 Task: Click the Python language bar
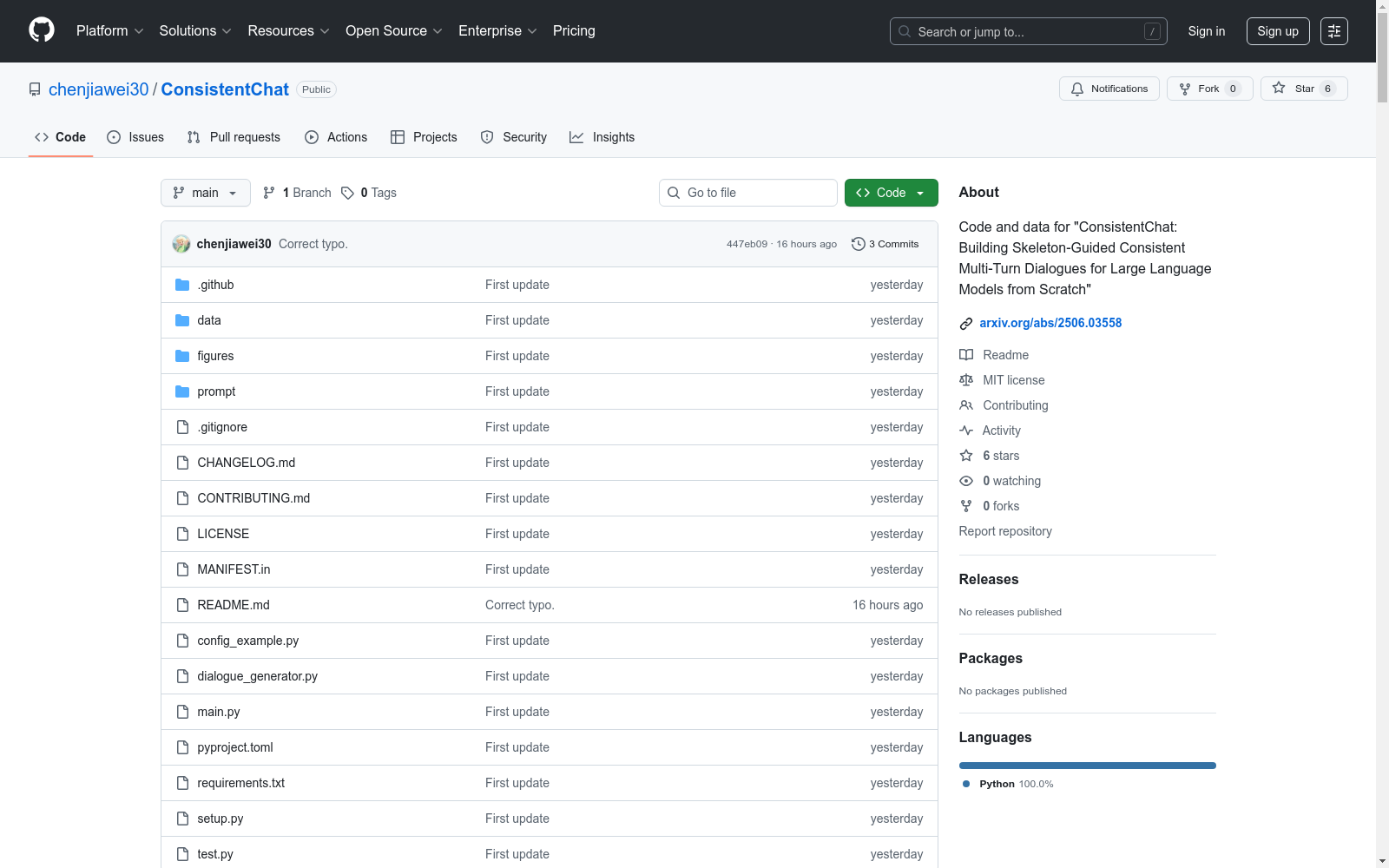(x=1088, y=766)
